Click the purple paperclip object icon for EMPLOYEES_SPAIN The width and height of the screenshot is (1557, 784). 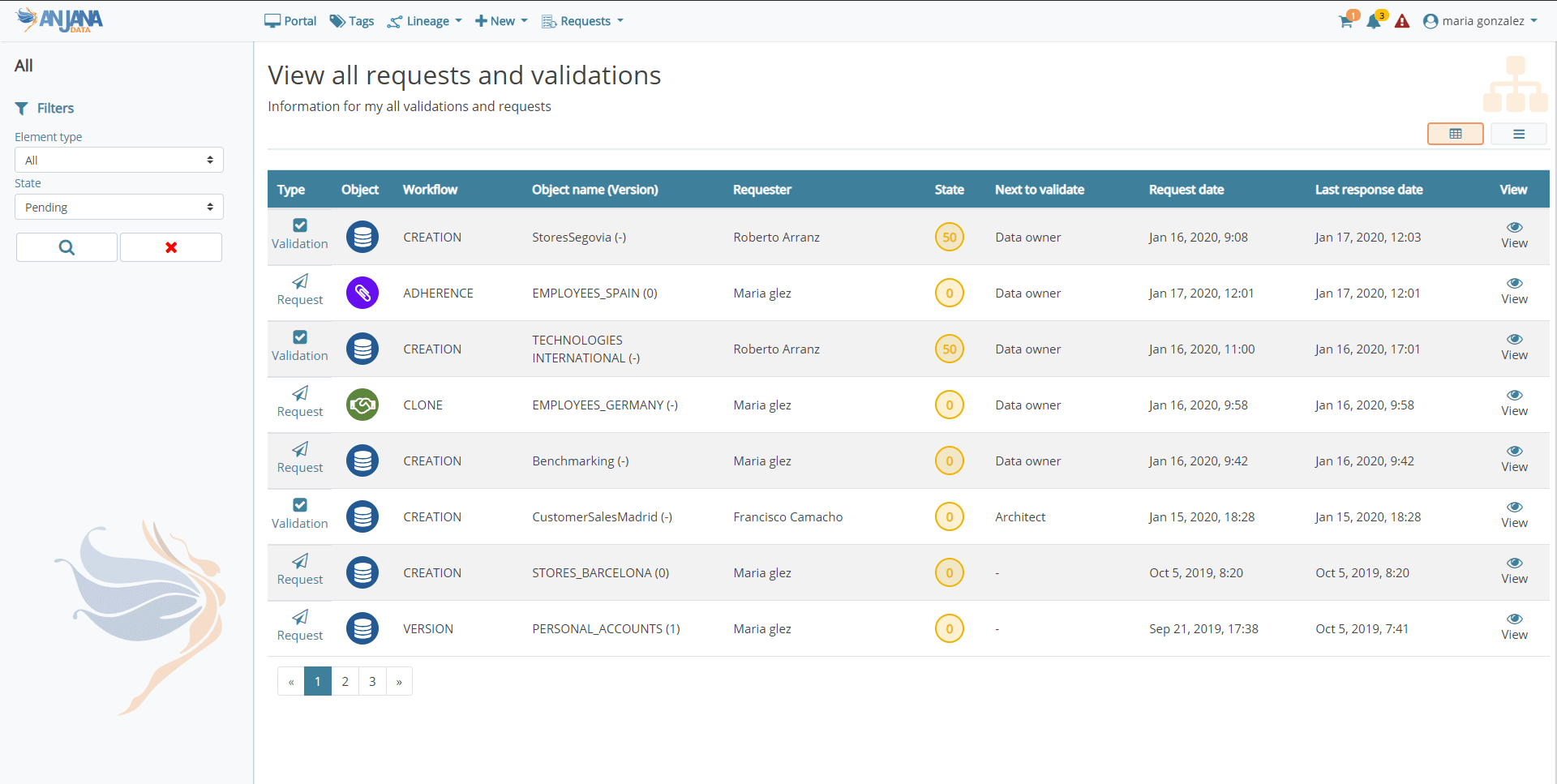pyautogui.click(x=362, y=293)
